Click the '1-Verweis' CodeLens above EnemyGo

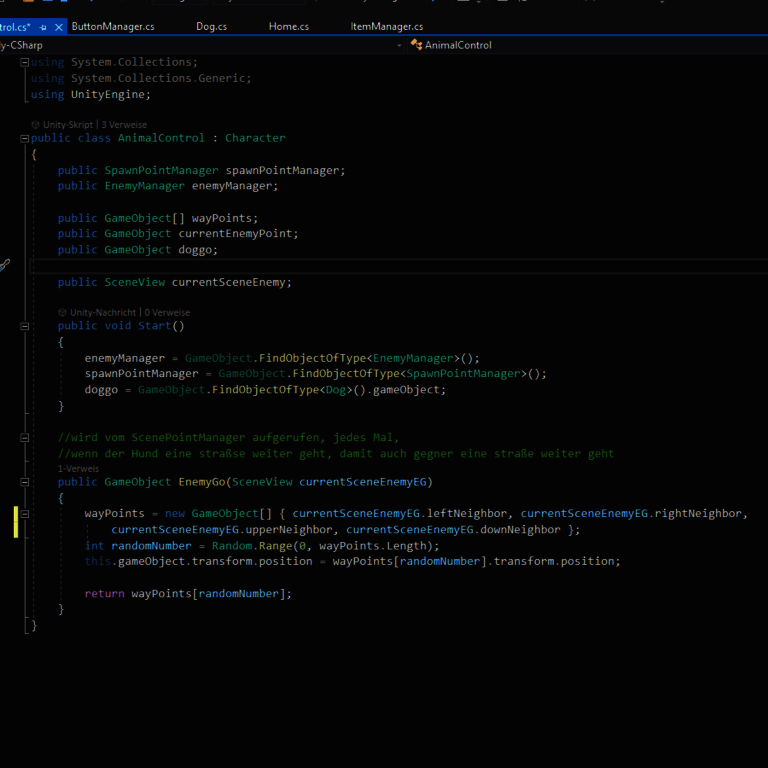point(78,469)
